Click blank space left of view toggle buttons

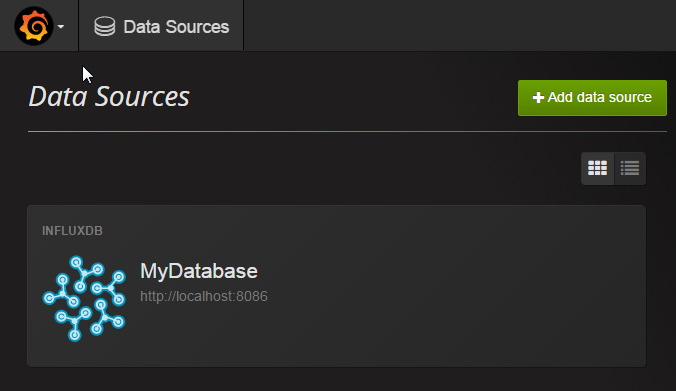coord(302,168)
